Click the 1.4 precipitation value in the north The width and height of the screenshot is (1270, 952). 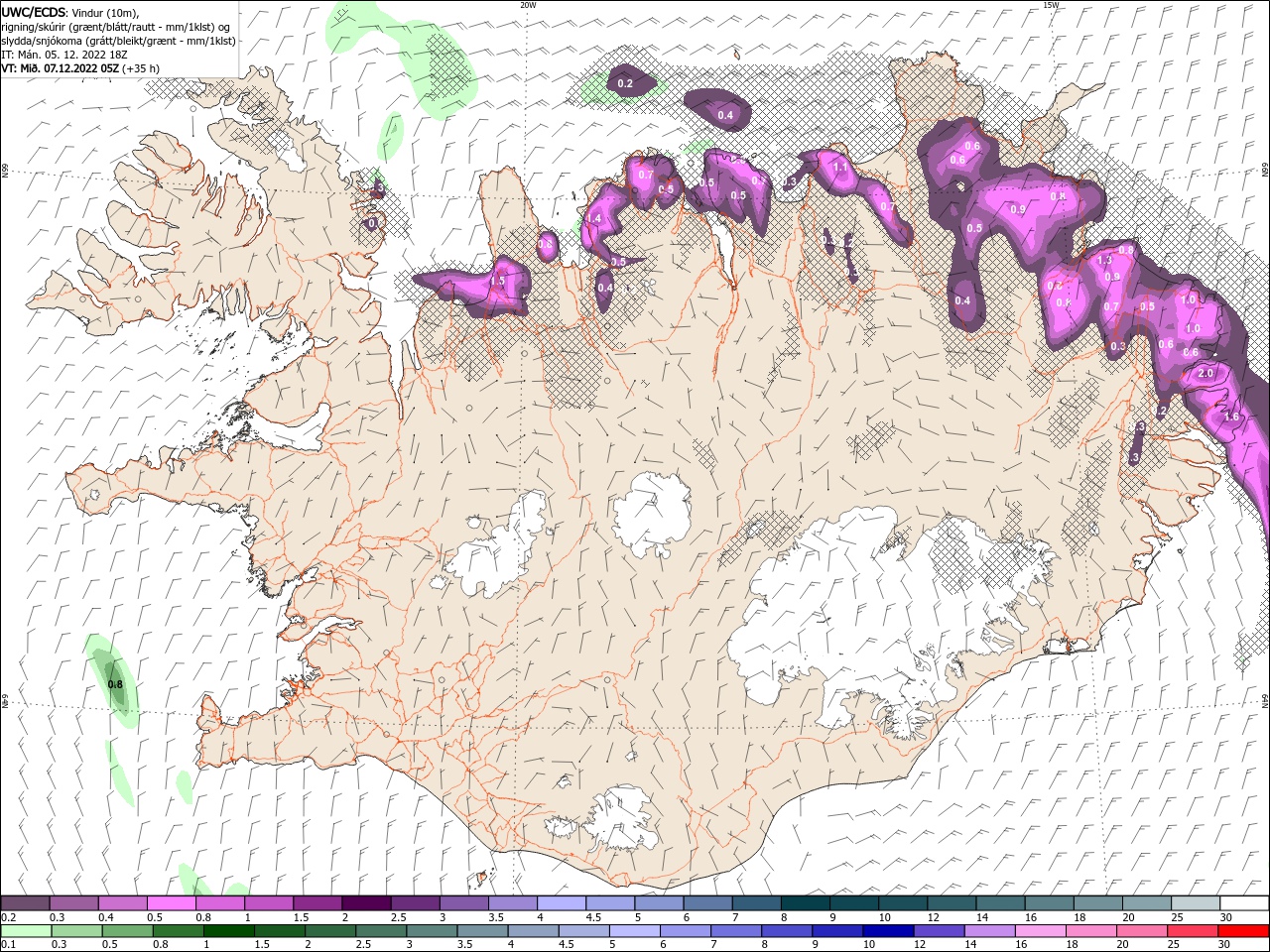pos(594,218)
